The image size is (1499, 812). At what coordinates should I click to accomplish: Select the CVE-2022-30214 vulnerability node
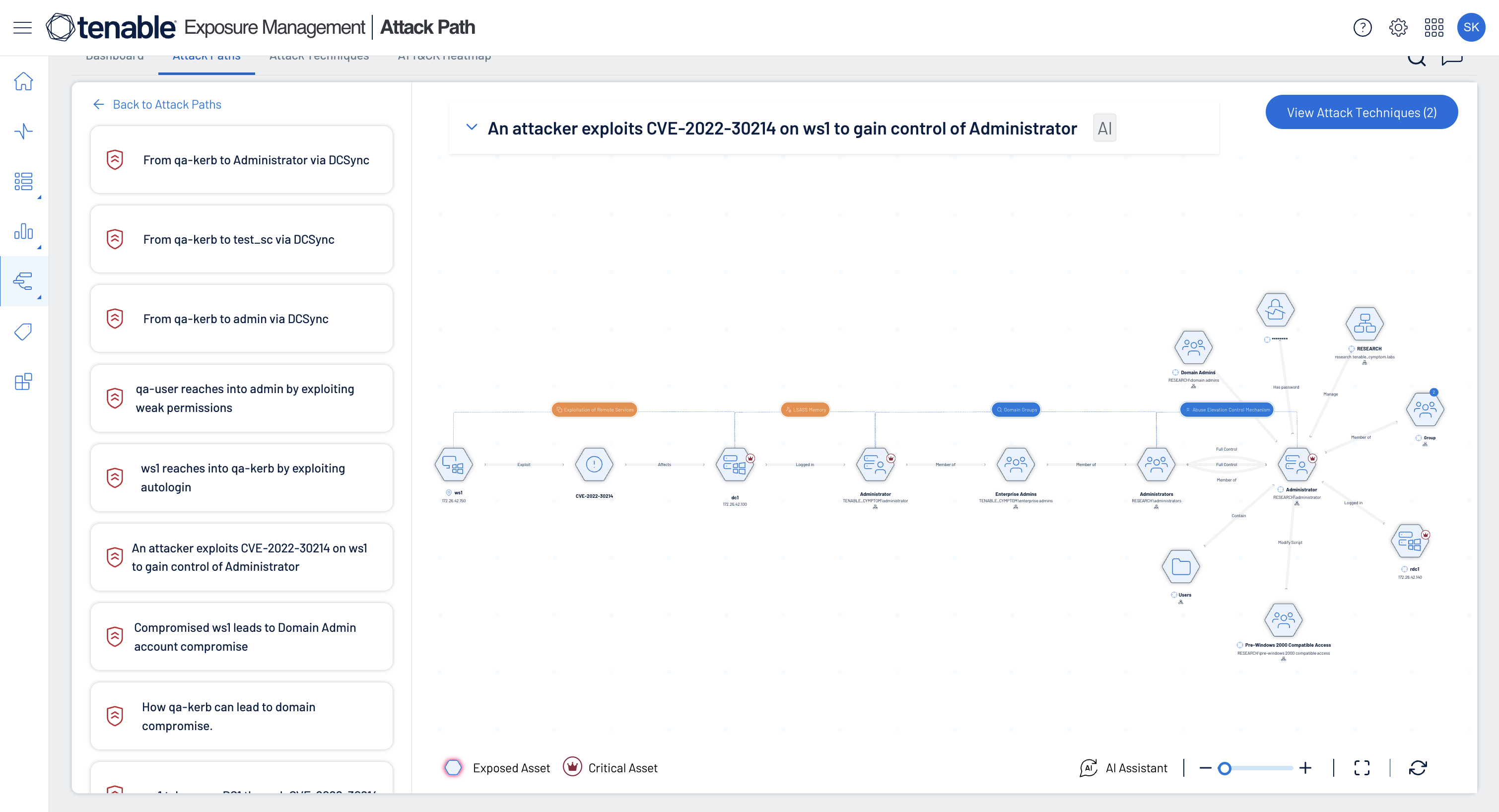594,465
